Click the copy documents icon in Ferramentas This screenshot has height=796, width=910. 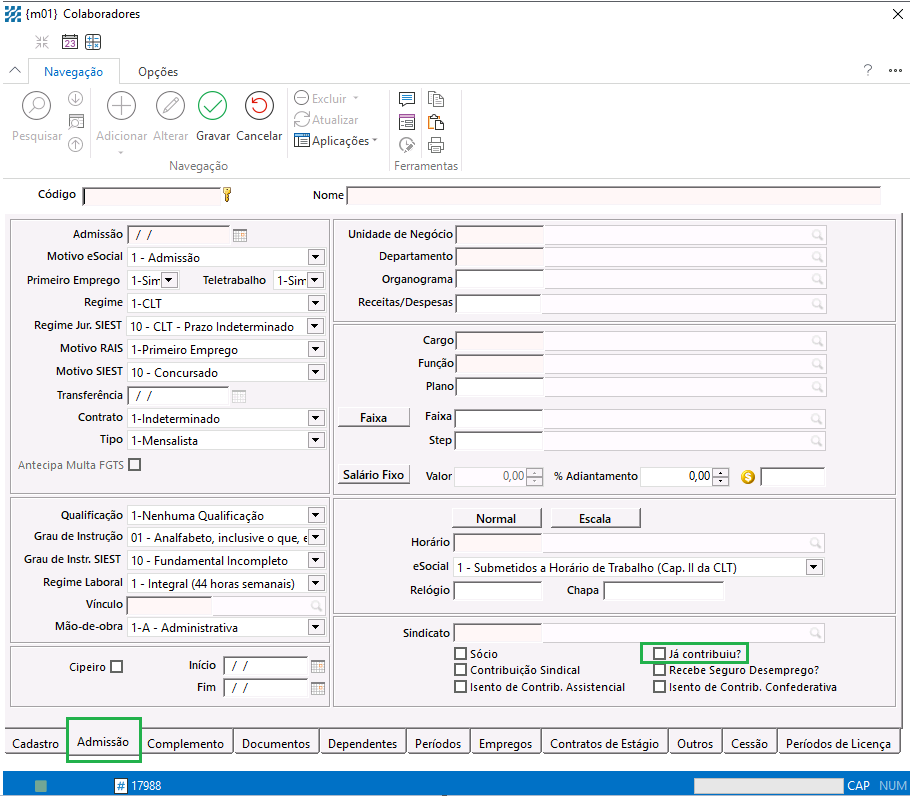click(436, 99)
